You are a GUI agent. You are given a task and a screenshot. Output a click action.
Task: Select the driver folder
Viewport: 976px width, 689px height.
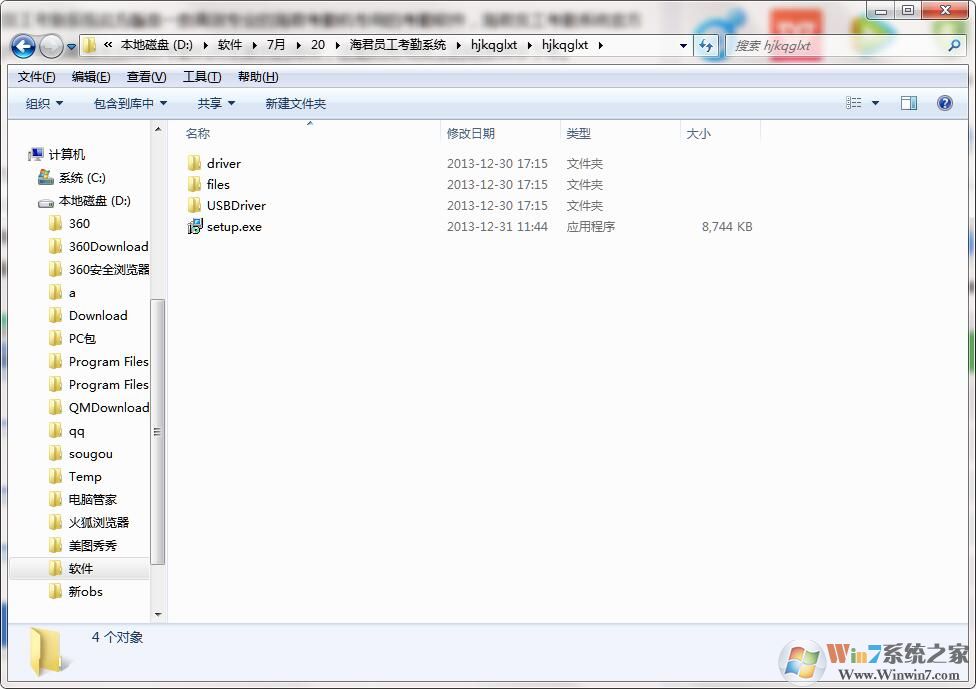pyautogui.click(x=223, y=164)
